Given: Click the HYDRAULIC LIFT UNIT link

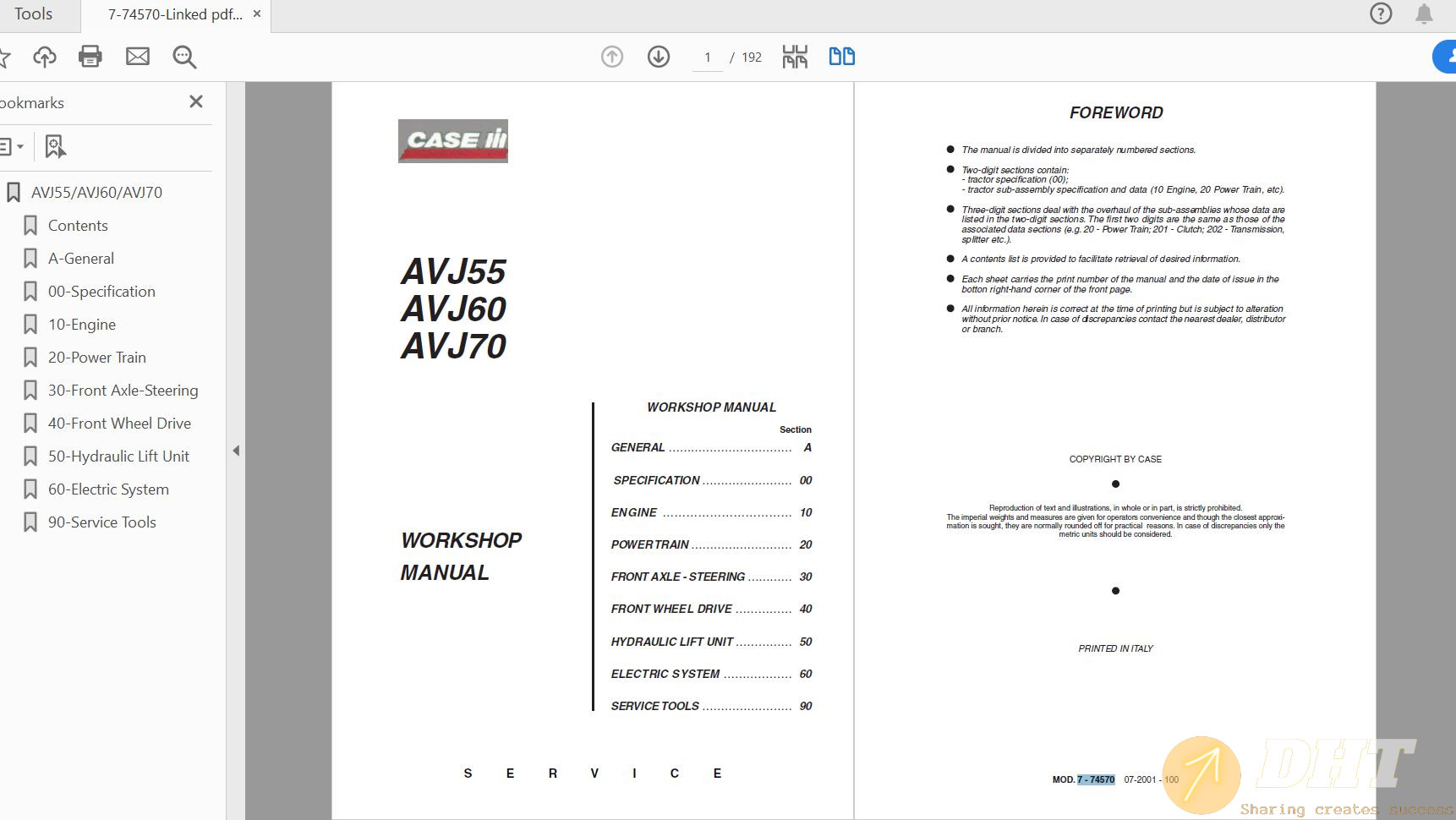Looking at the screenshot, I should click(x=711, y=642).
